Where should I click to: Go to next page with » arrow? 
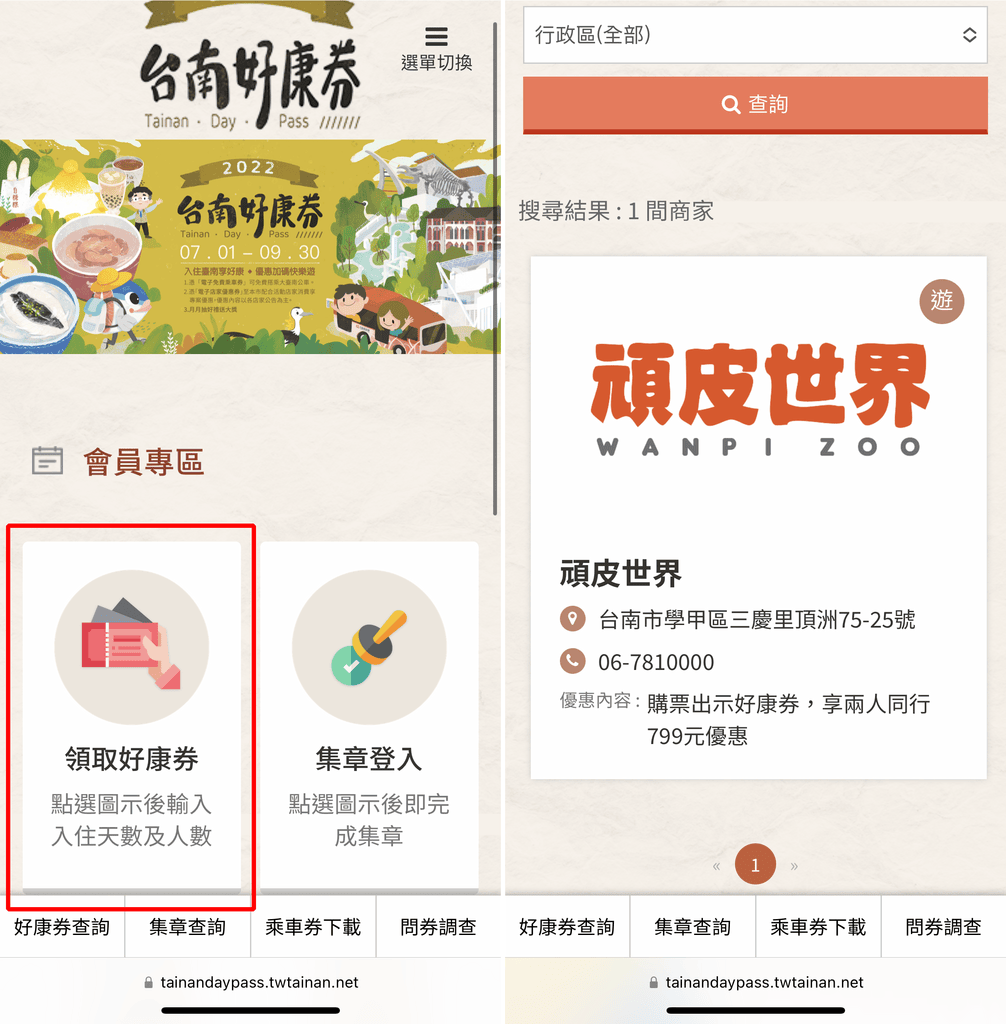tap(794, 866)
